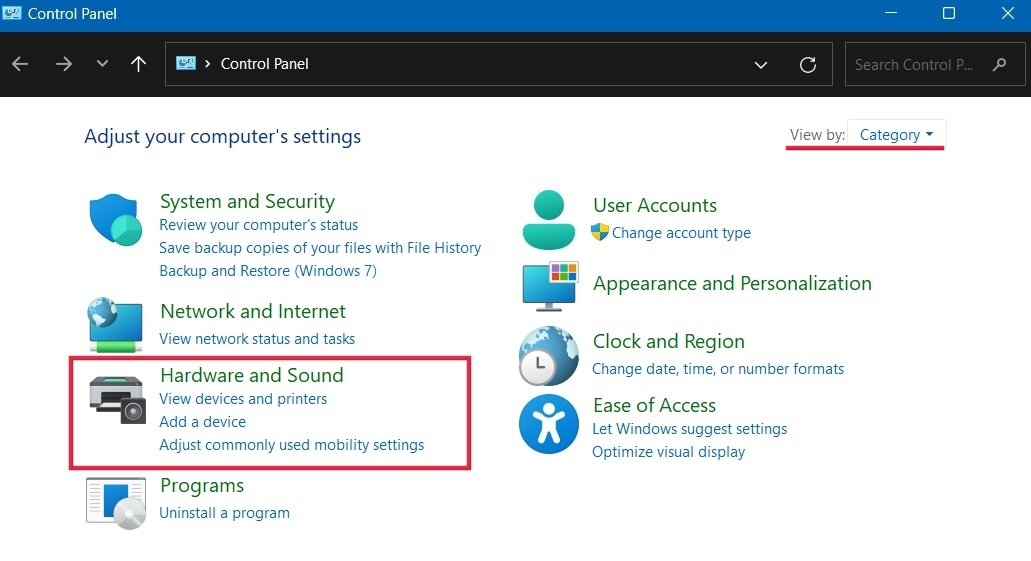Open Review your computer's status

click(258, 225)
